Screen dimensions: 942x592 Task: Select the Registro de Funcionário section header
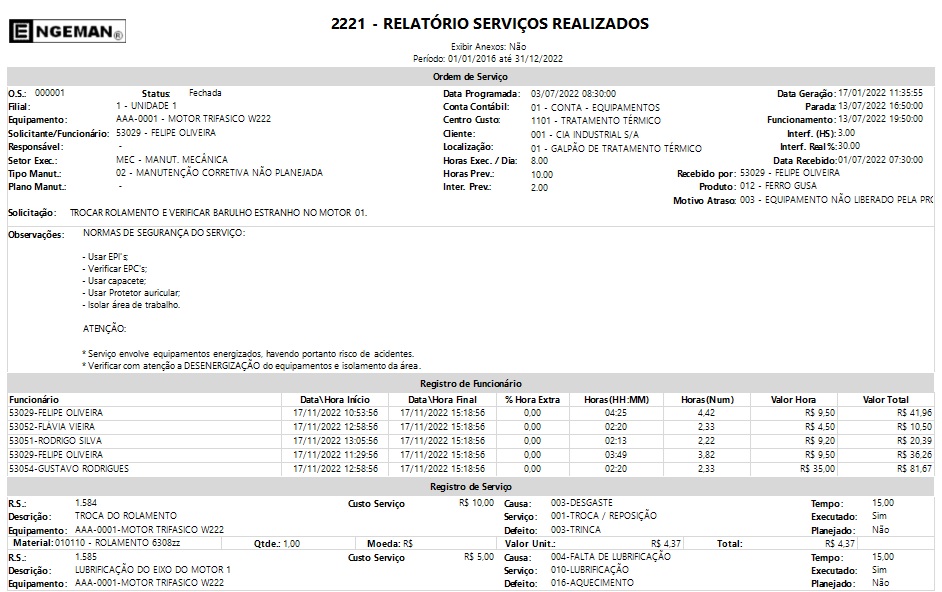point(470,383)
